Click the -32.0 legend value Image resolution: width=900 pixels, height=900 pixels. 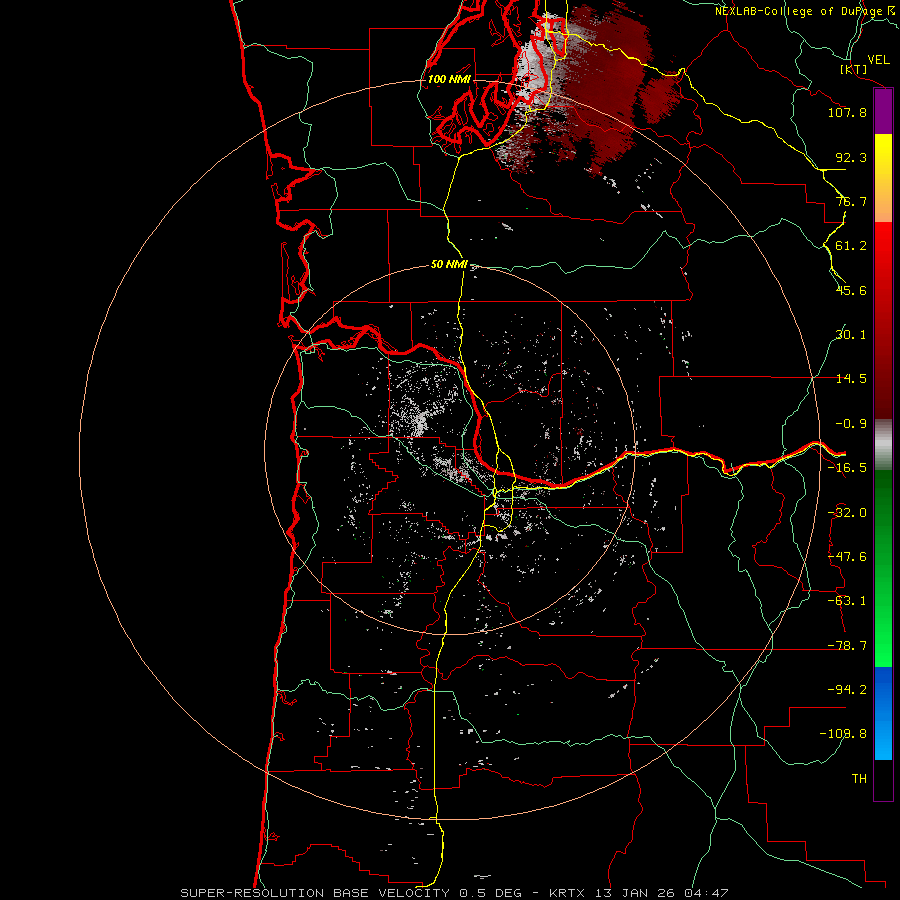pyautogui.click(x=847, y=513)
